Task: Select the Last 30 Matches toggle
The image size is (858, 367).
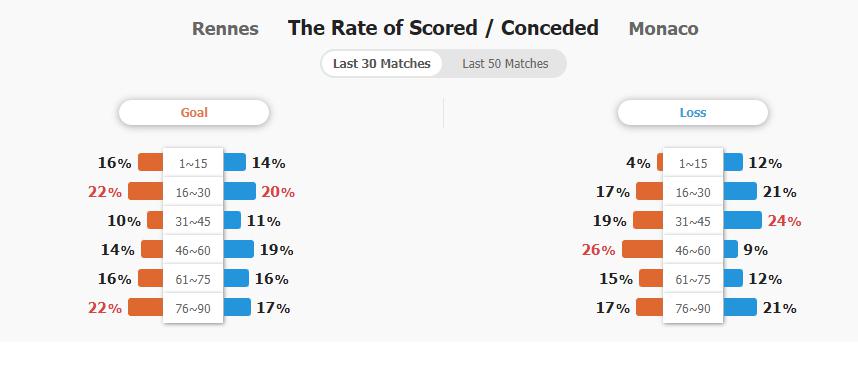Action: pos(381,63)
